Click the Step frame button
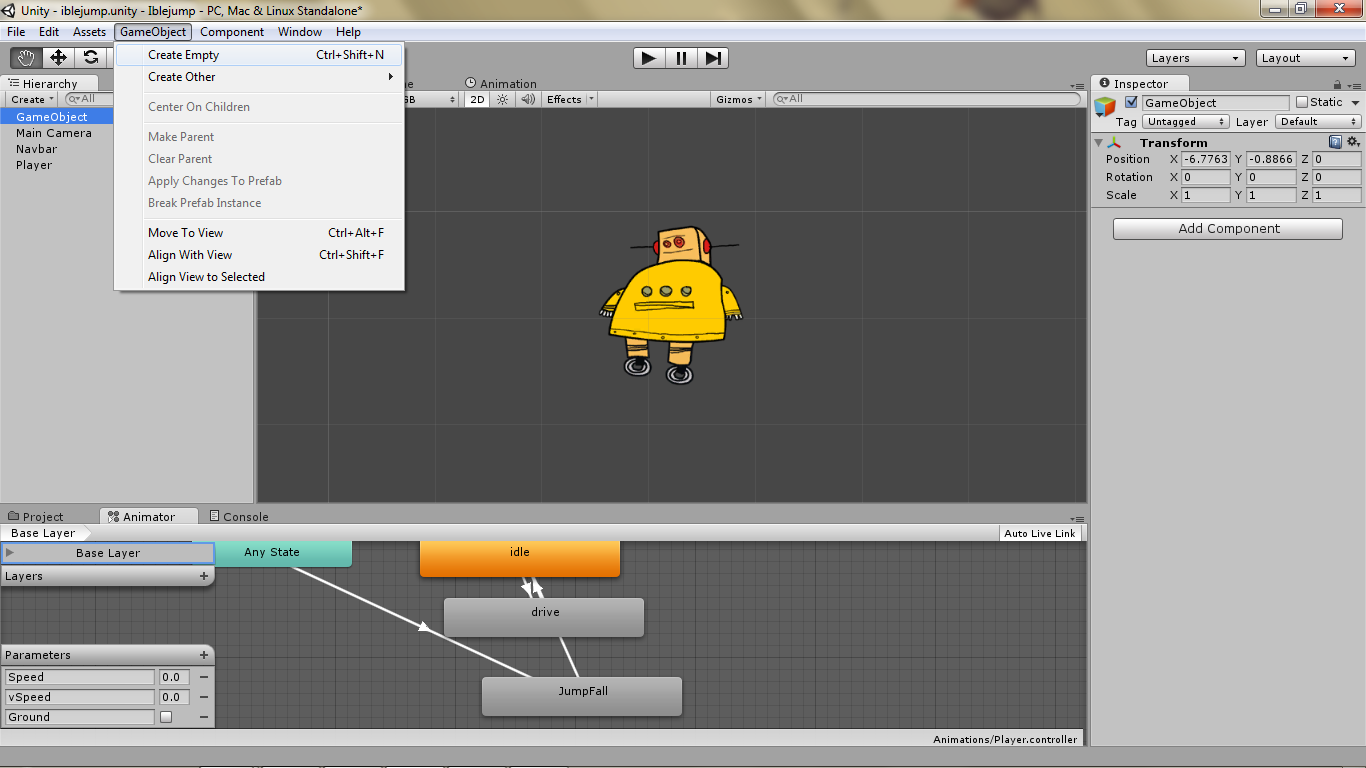 [x=713, y=58]
